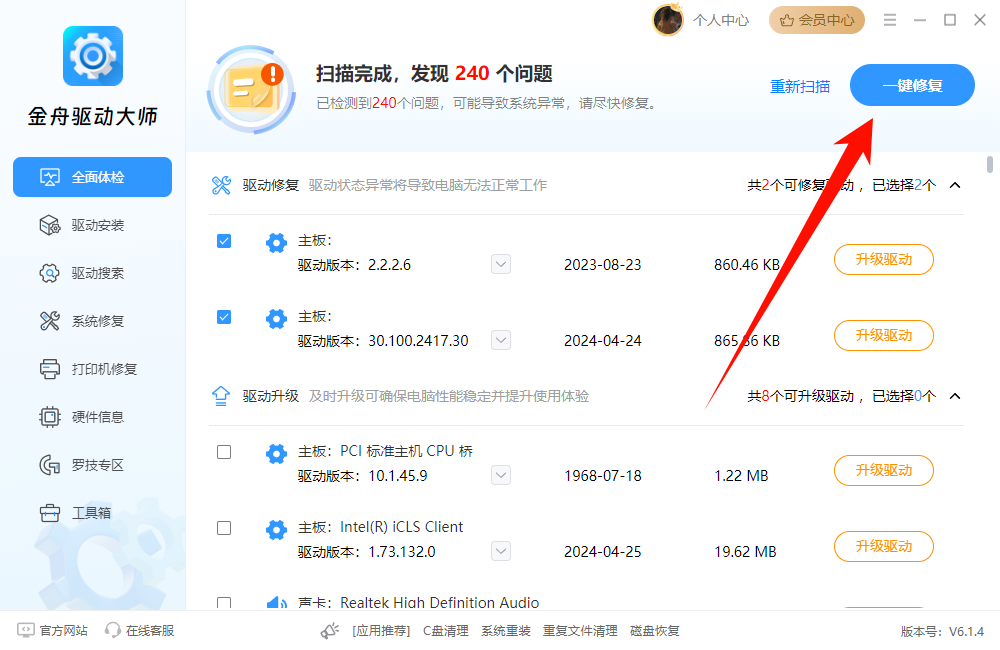Screen dimensions: 1000x650
Task: Collapse the 驱动修复 section
Action: [954, 185]
